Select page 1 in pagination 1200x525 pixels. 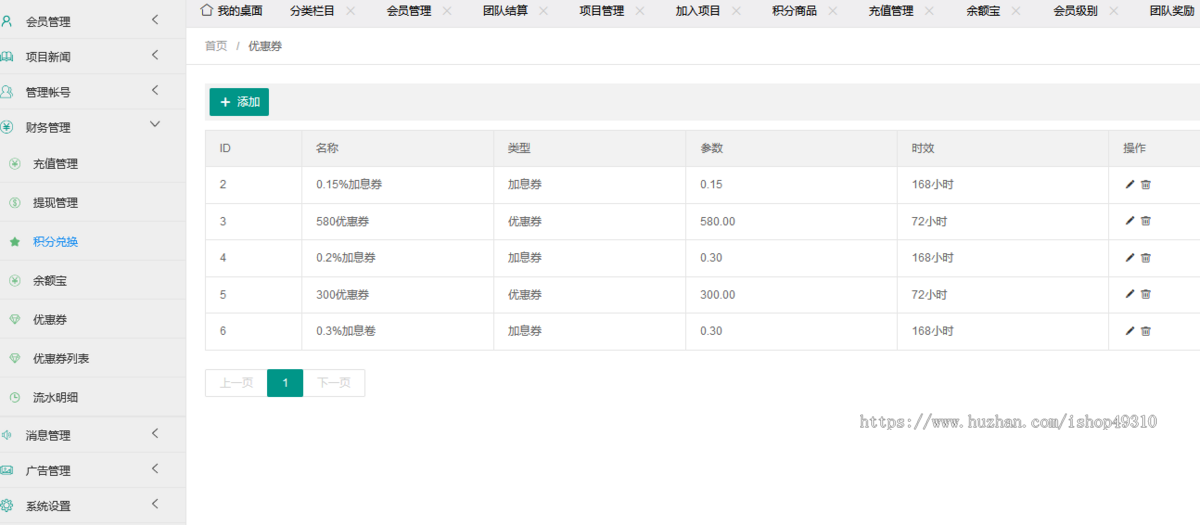click(285, 383)
